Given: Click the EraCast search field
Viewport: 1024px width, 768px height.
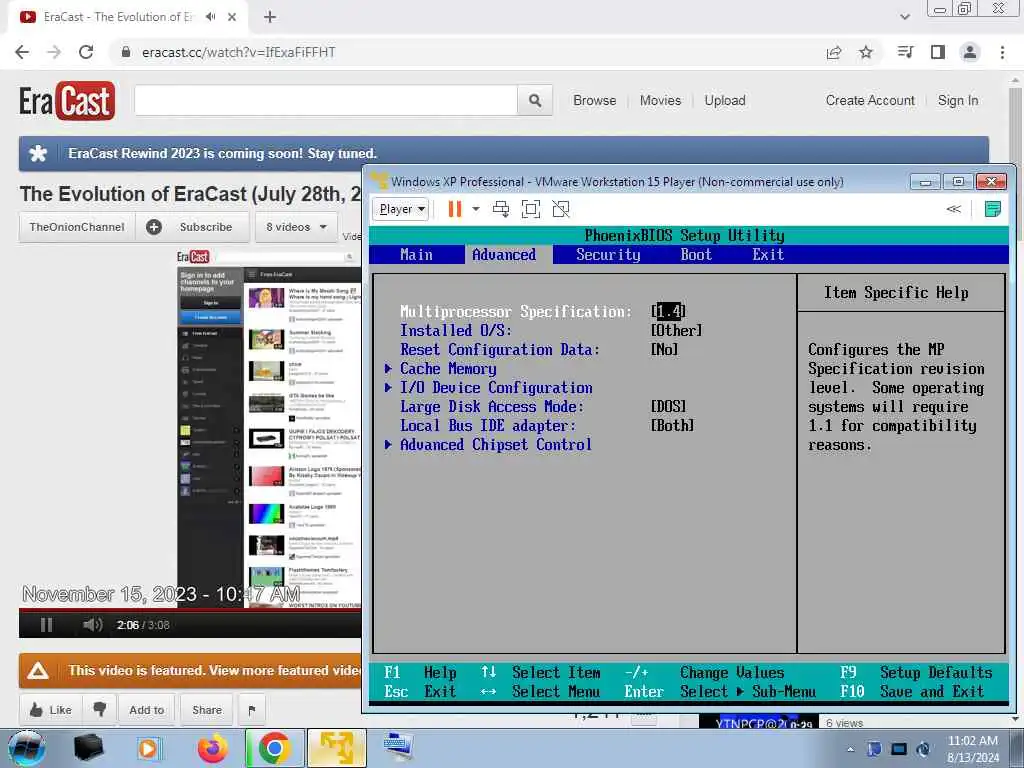Looking at the screenshot, I should point(326,101).
